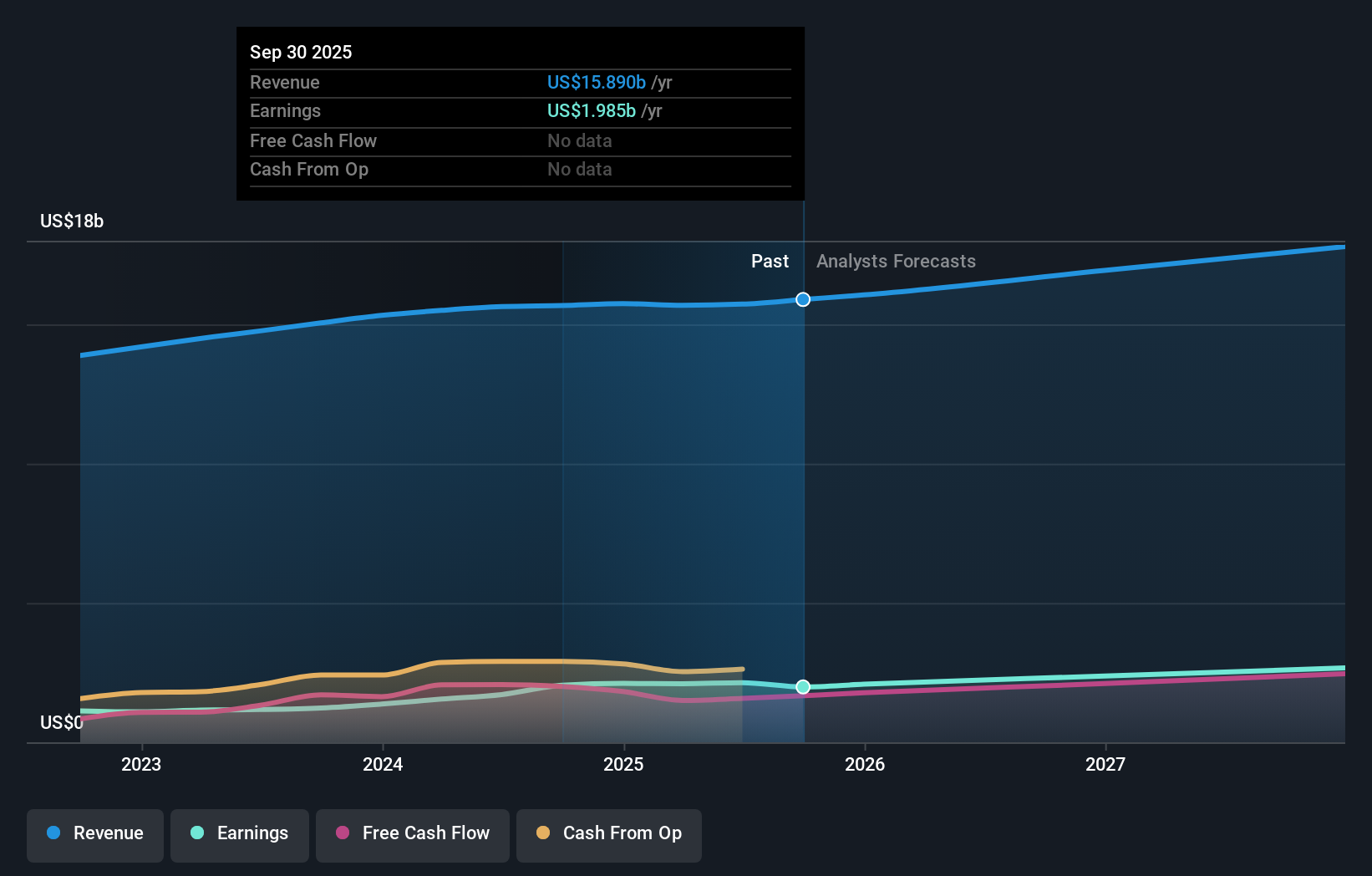1372x876 pixels.
Task: Select the Earnings data point marker near the divider
Action: click(x=802, y=687)
